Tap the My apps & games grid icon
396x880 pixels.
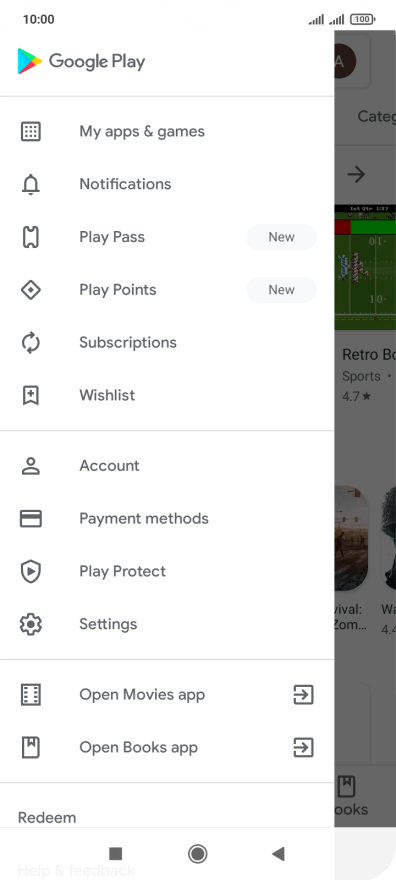(31, 131)
